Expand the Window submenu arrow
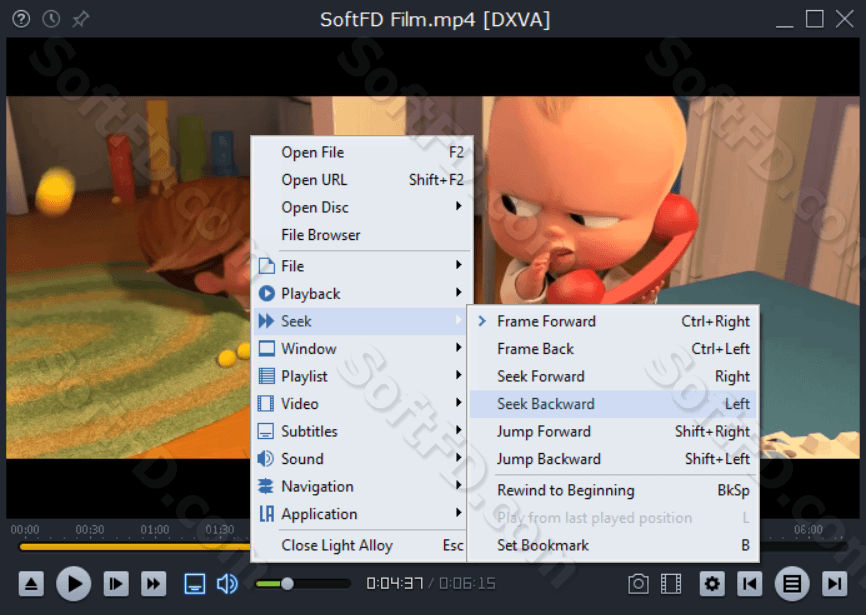The image size is (866, 615). (458, 347)
